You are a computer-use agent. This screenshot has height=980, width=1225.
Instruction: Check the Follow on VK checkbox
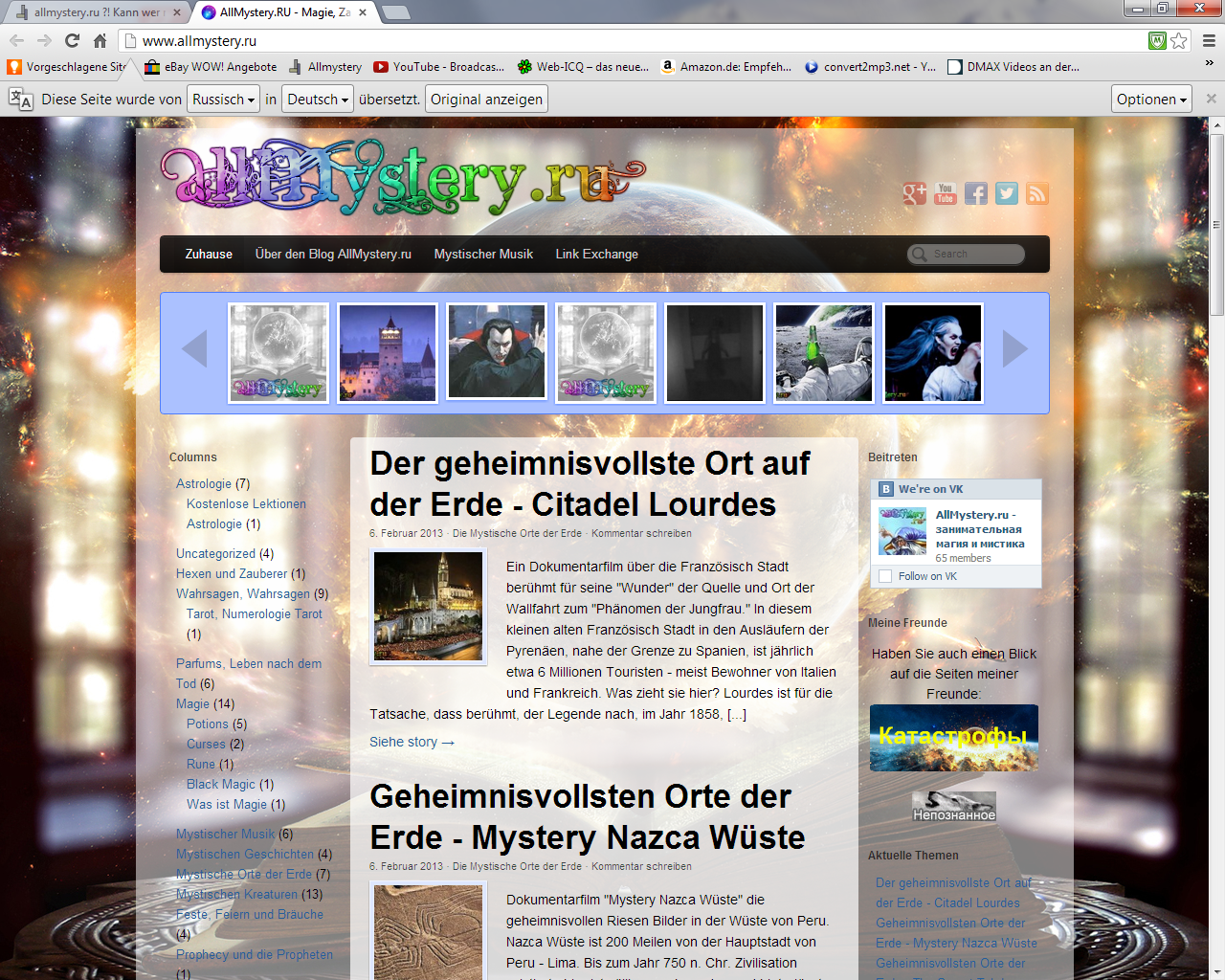885,576
